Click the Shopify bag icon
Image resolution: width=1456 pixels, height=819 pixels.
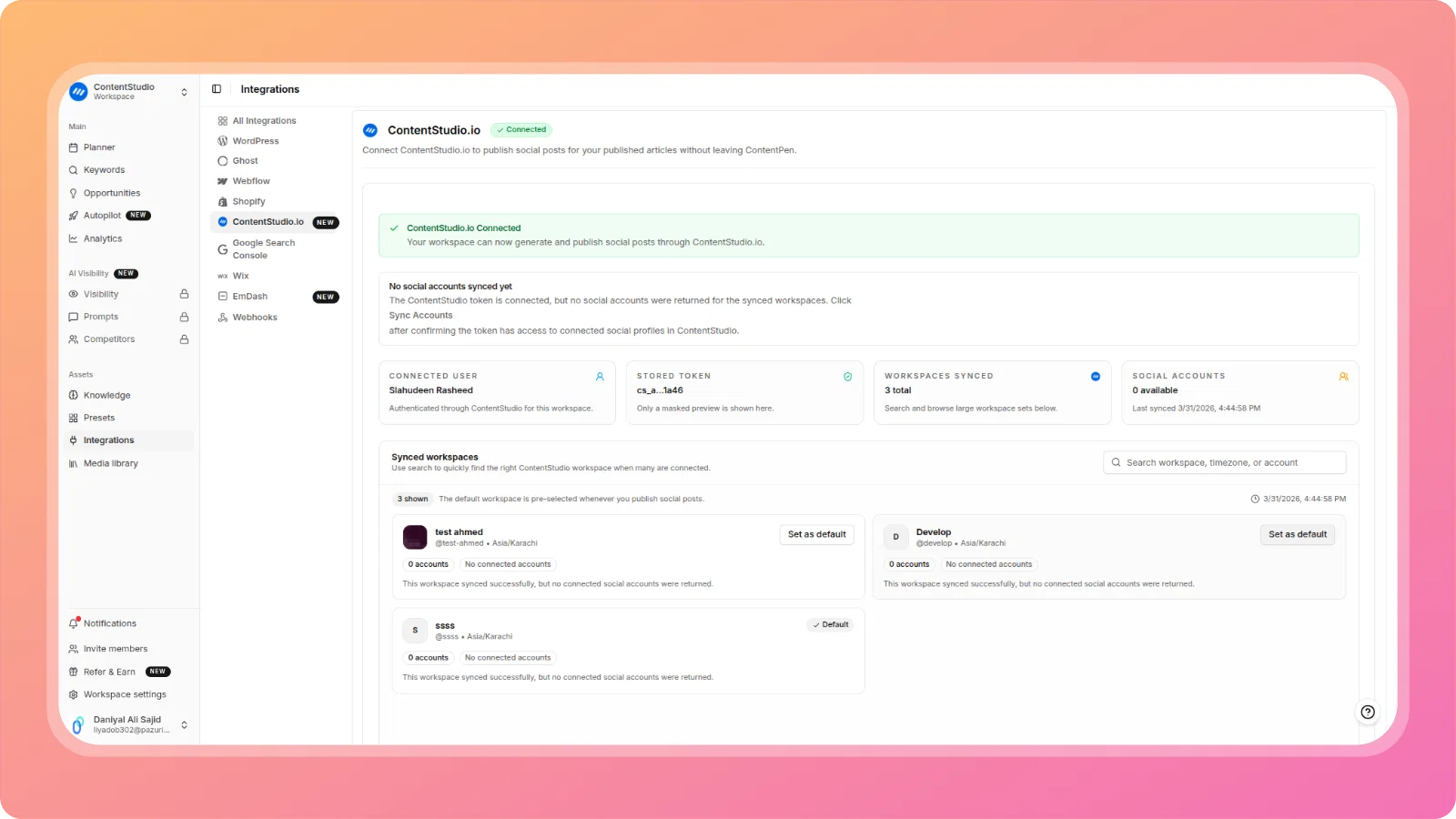(223, 202)
